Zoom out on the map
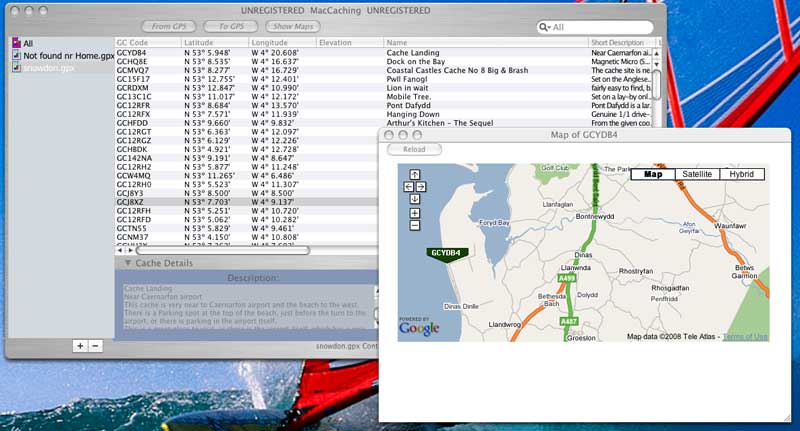 point(415,225)
